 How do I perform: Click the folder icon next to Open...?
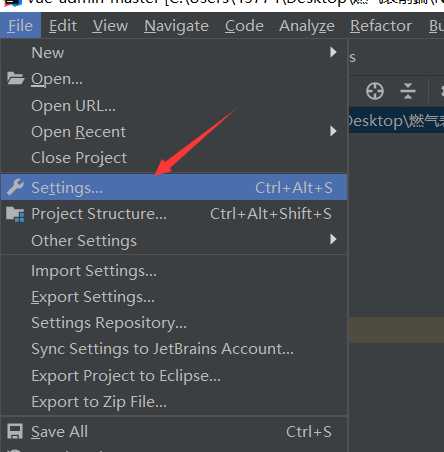(16, 79)
